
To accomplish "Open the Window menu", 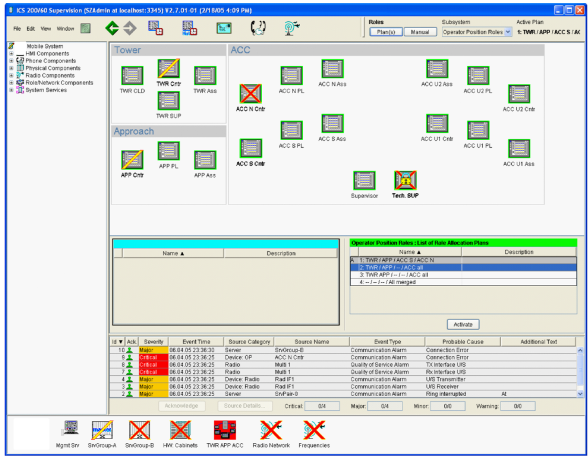I will (x=66, y=29).
